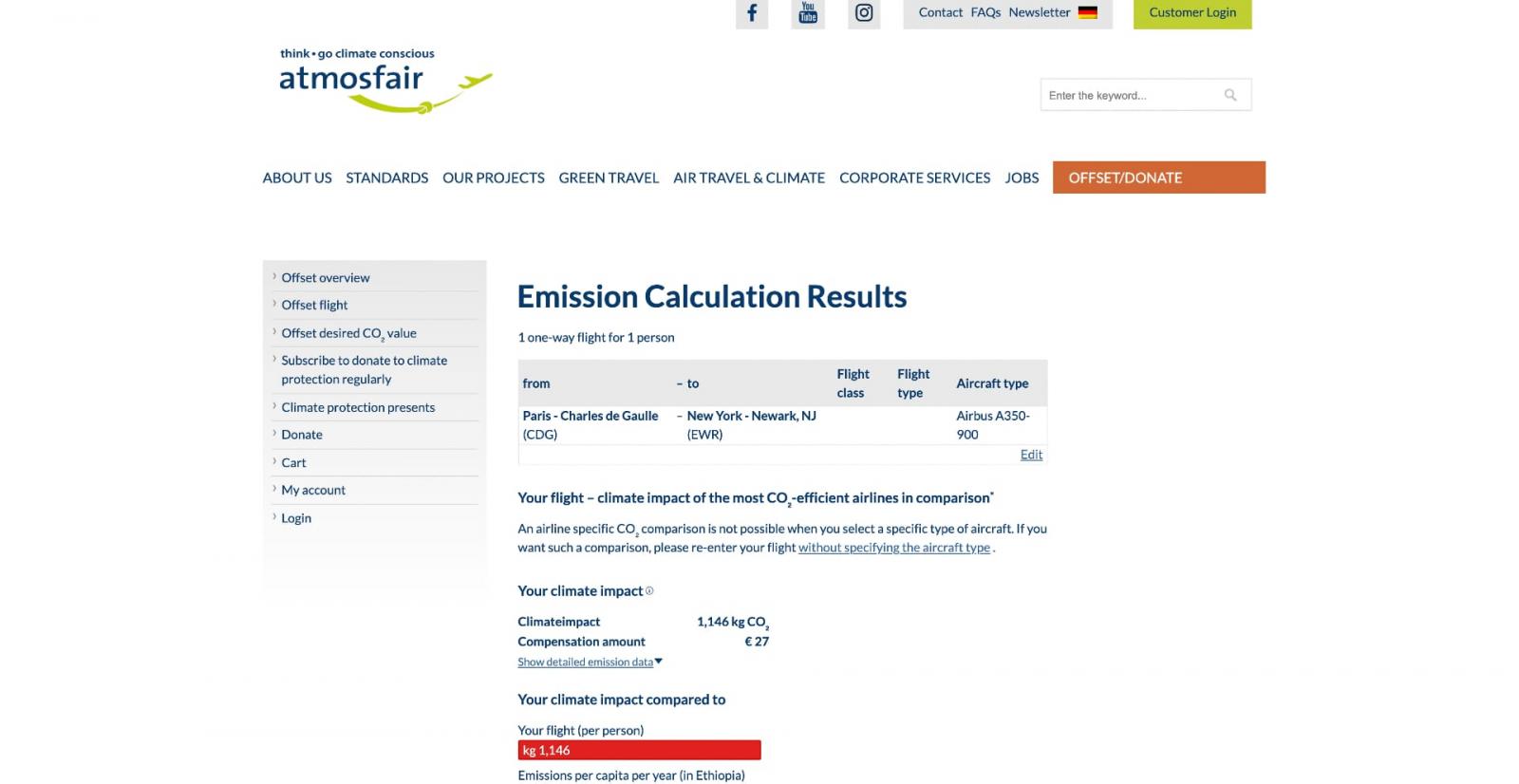
Task: Follow the without specifying aircraft type link
Action: [893, 548]
